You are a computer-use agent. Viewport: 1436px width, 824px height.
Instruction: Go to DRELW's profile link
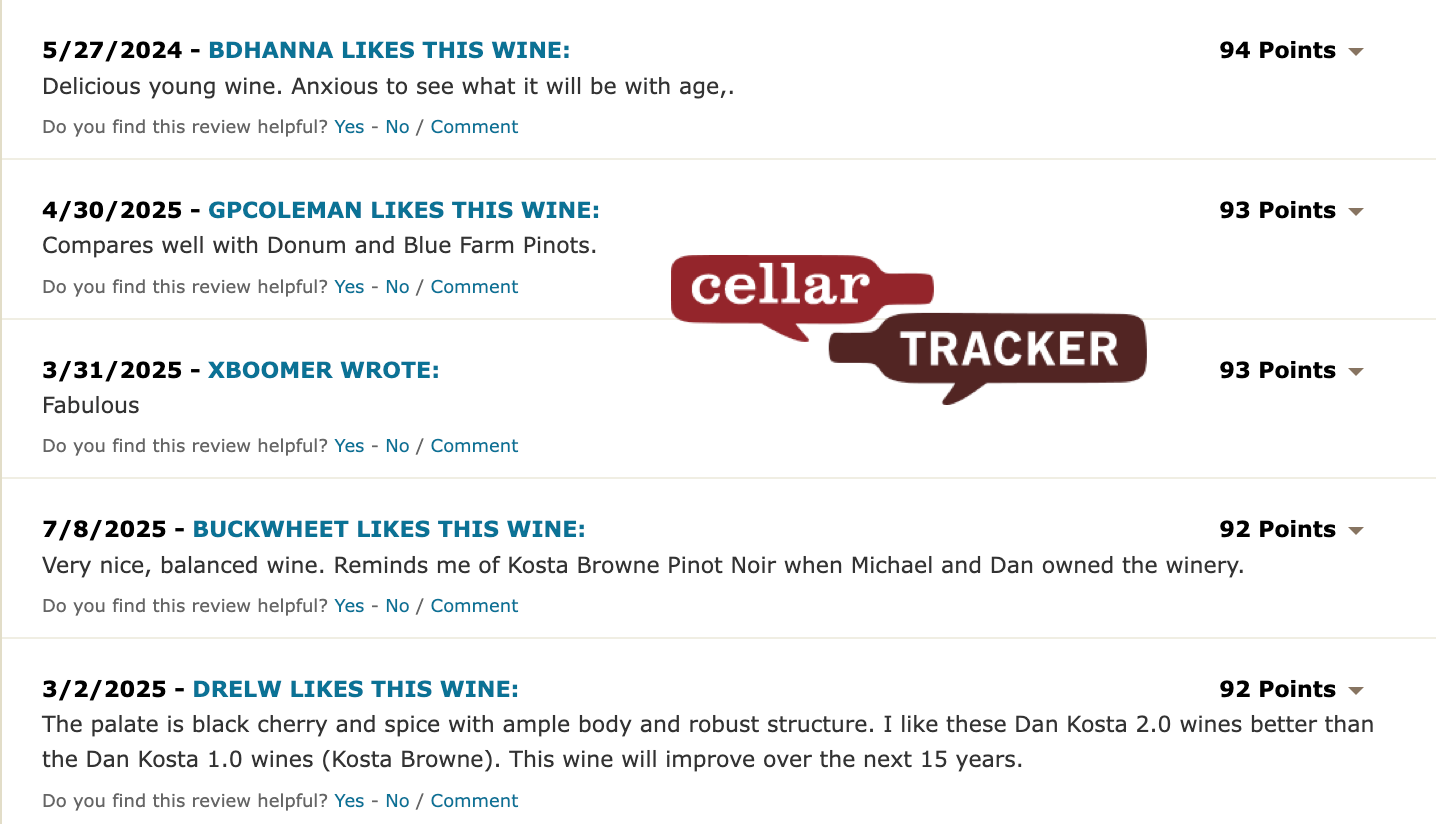coord(355,689)
